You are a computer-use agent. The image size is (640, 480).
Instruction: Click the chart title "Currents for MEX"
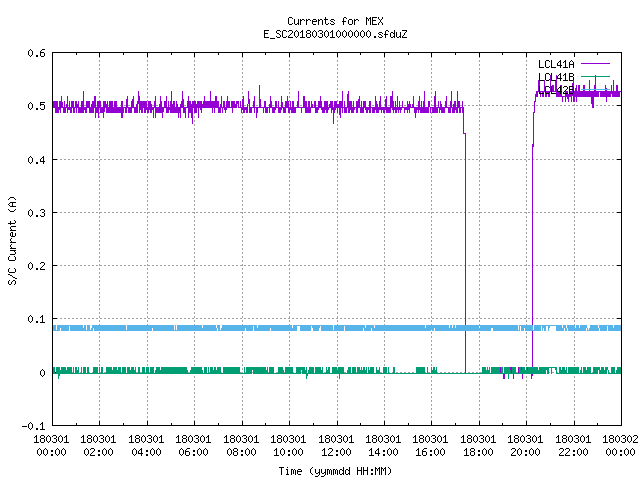pos(335,21)
